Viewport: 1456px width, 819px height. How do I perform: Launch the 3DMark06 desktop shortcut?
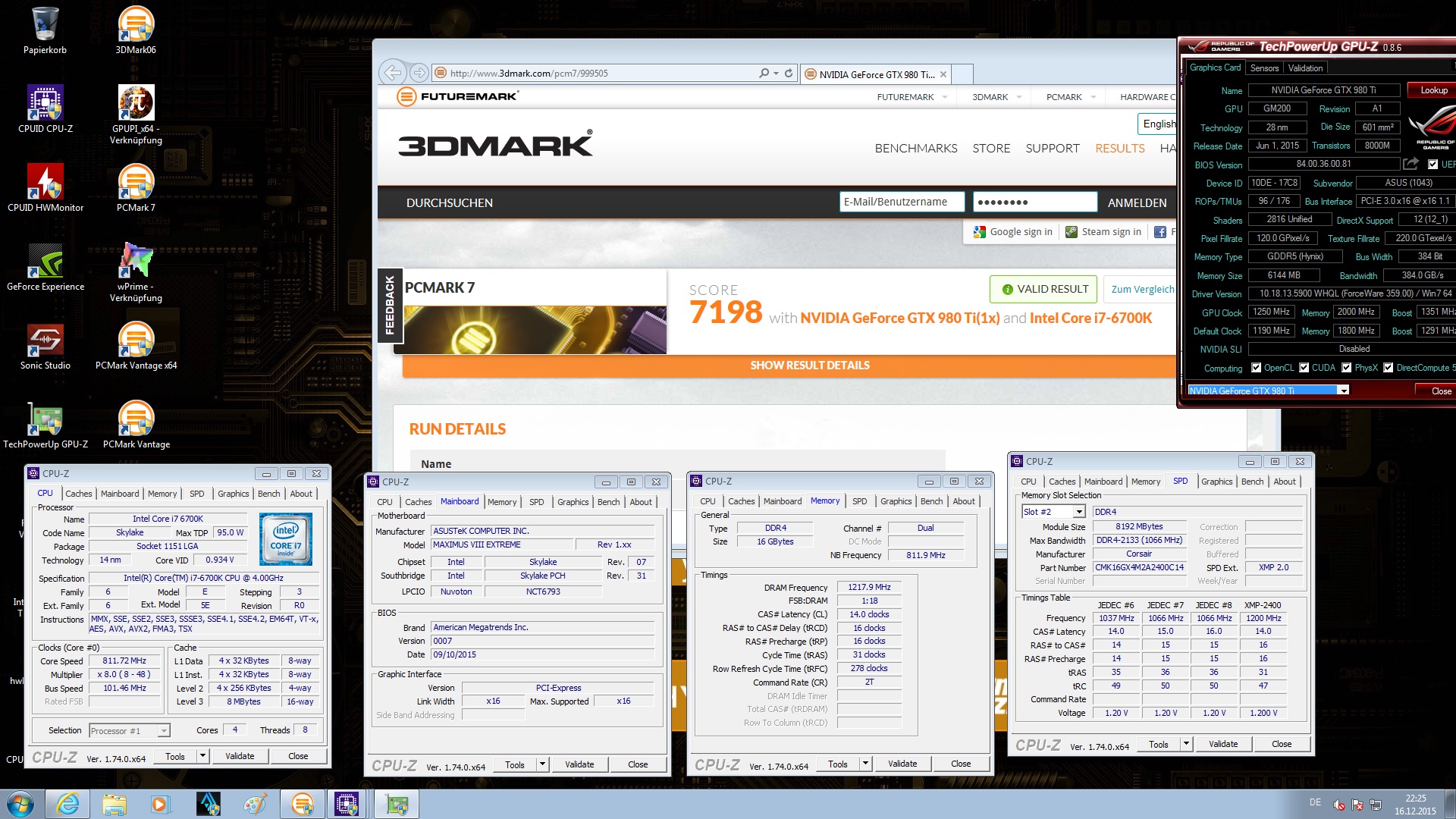(136, 24)
